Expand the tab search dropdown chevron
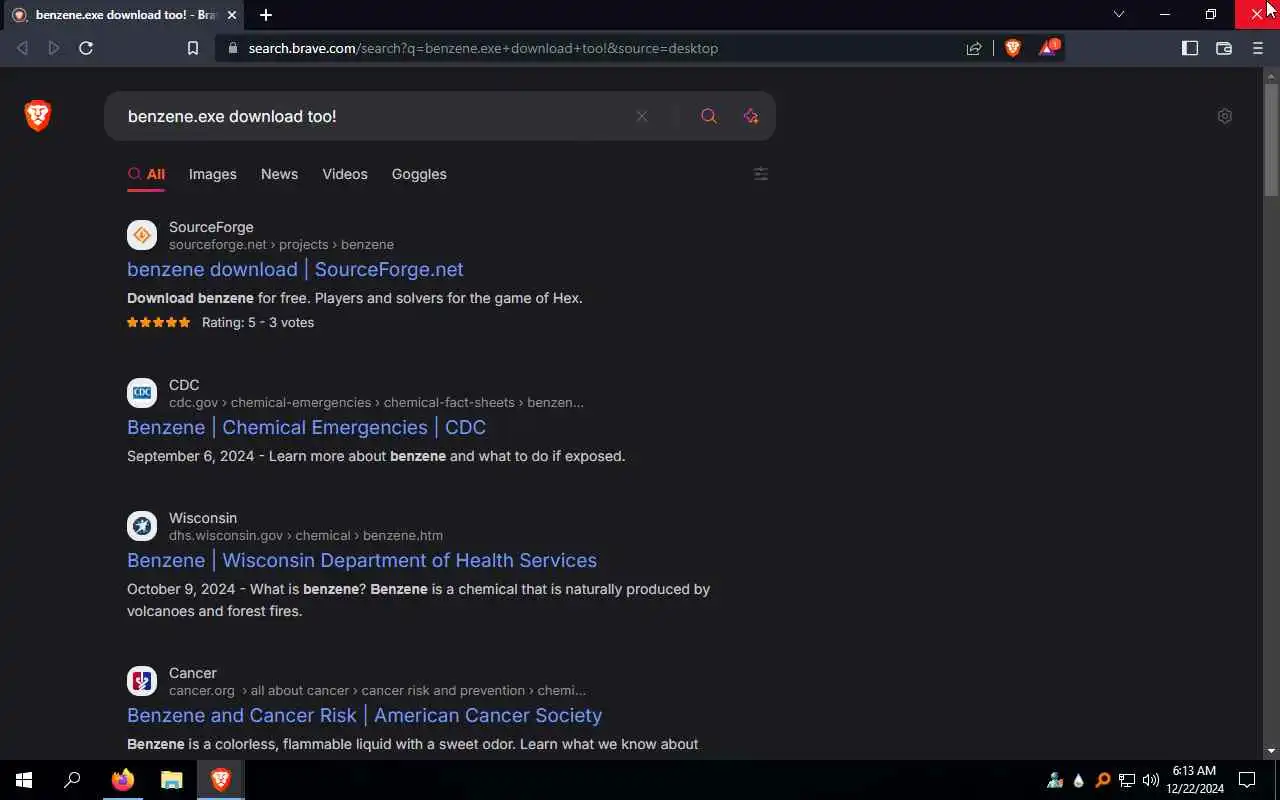The image size is (1280, 800). [x=1119, y=14]
